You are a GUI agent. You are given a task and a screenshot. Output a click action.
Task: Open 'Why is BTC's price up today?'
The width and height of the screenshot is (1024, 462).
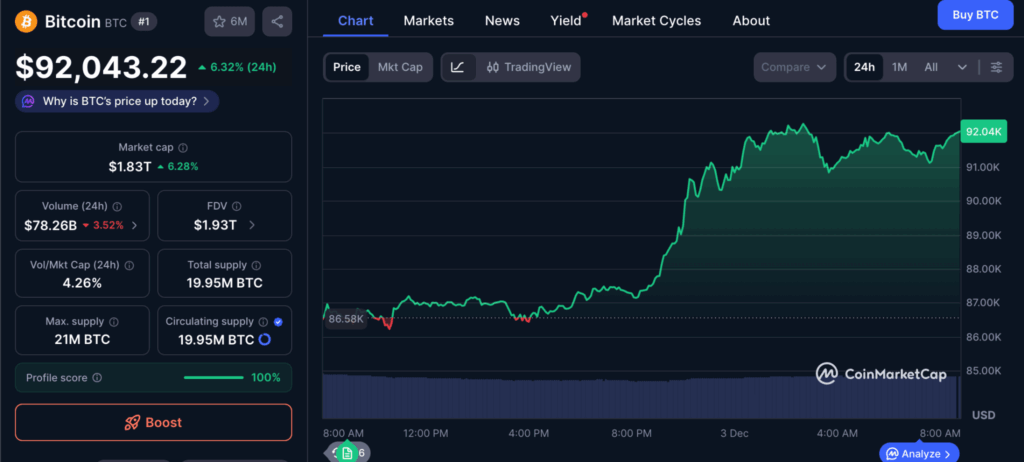117,101
